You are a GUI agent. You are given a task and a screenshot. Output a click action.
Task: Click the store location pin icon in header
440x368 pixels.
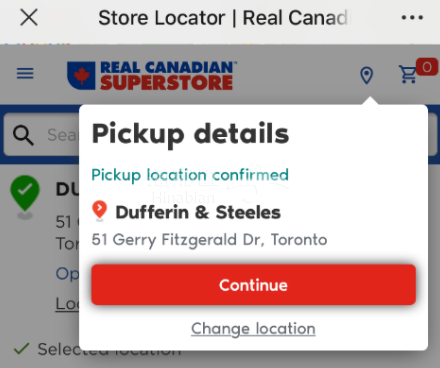[367, 75]
